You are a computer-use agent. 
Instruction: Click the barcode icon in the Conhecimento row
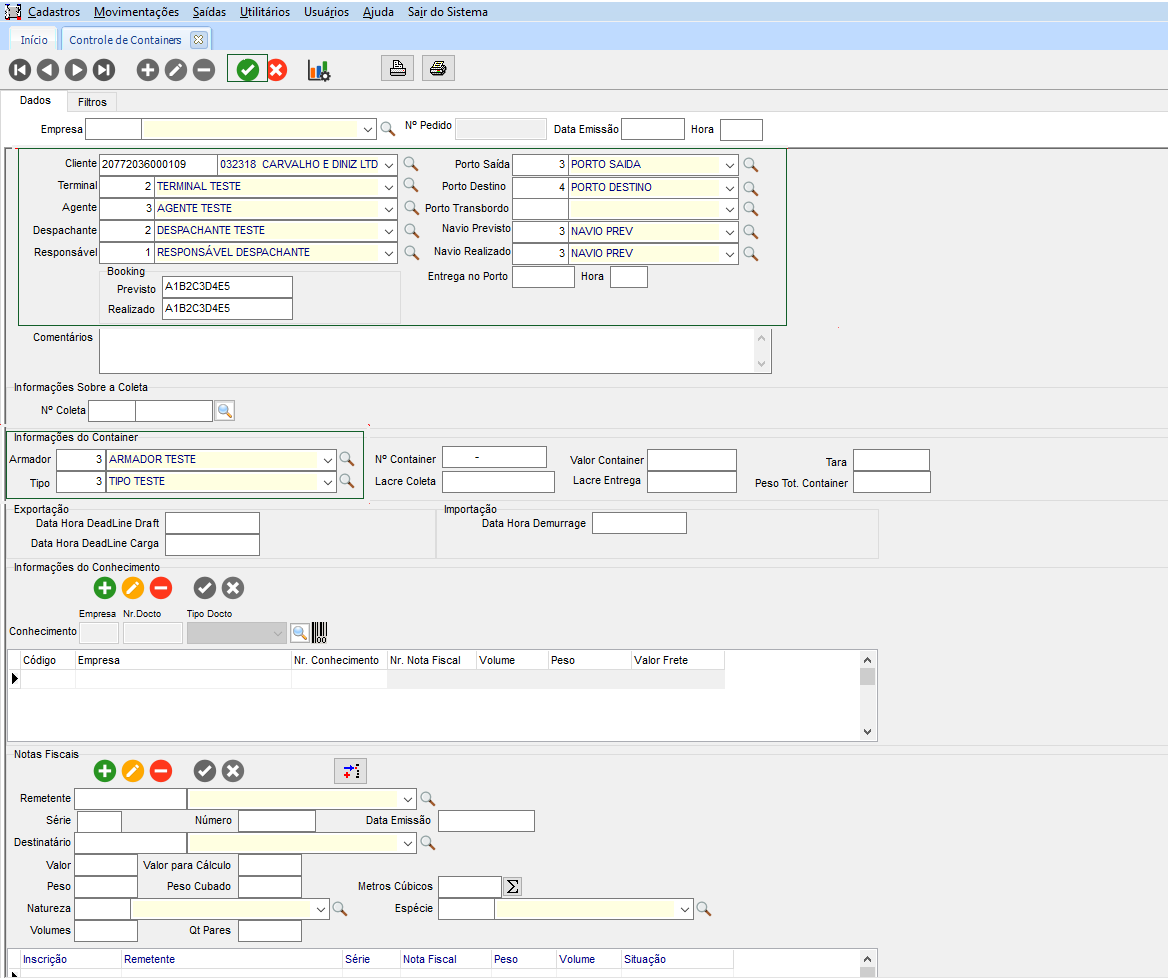pos(320,632)
